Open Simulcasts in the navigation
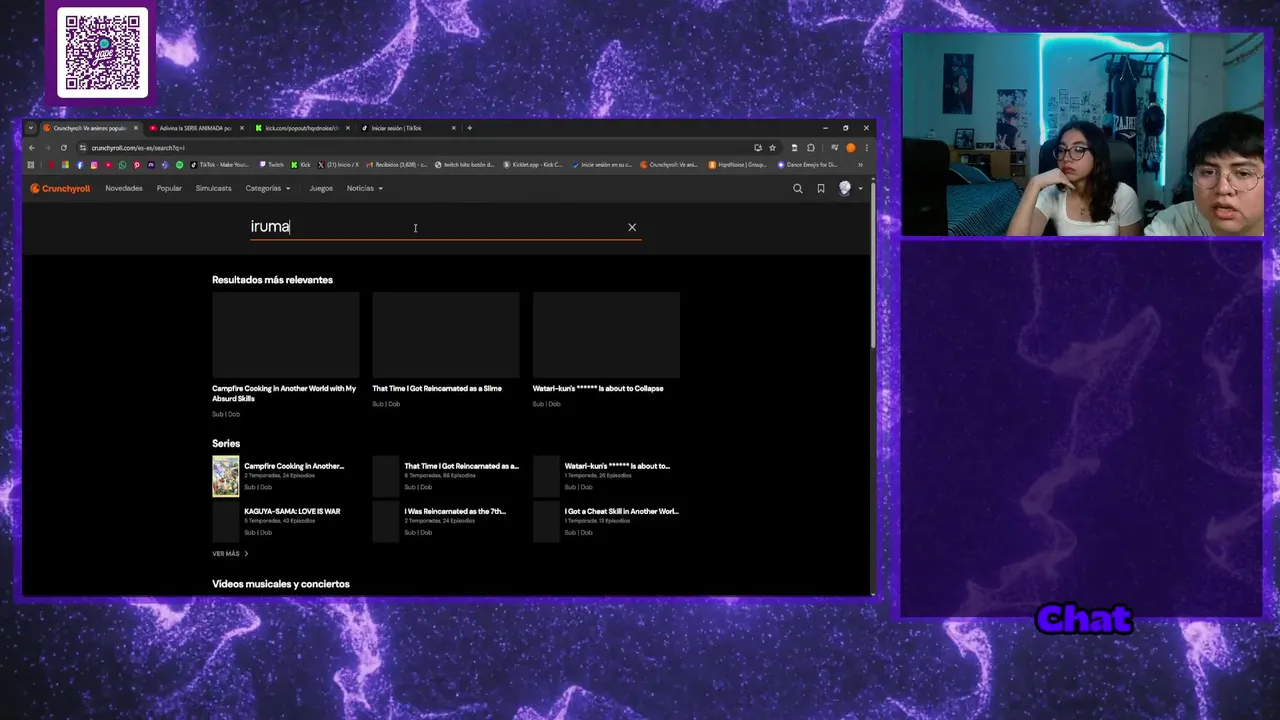Viewport: 1280px width, 720px height. pos(213,188)
